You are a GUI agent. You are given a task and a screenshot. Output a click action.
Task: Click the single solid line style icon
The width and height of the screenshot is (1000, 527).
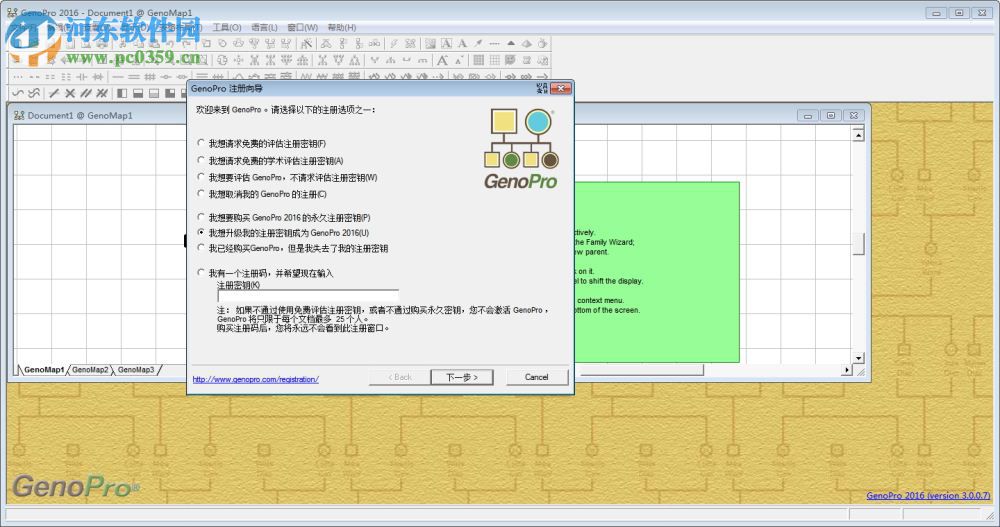click(118, 77)
